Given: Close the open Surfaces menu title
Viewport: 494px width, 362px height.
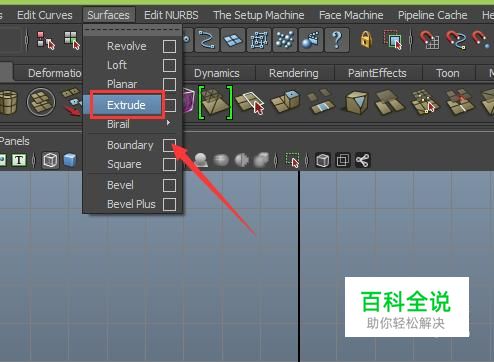Looking at the screenshot, I should [x=108, y=15].
